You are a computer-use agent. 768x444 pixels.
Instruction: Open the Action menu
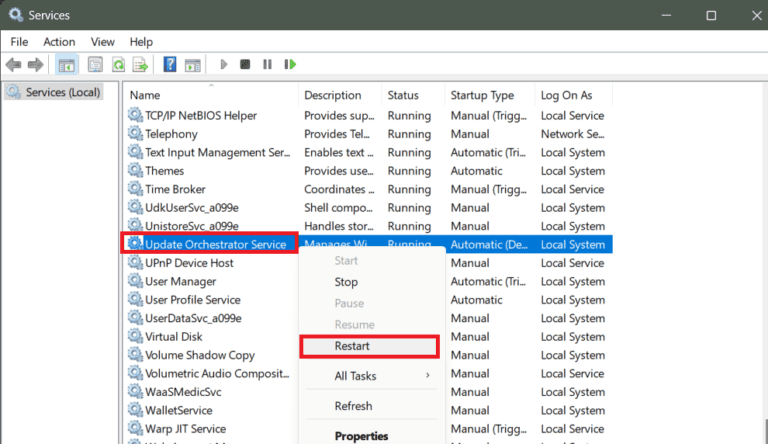tap(59, 41)
